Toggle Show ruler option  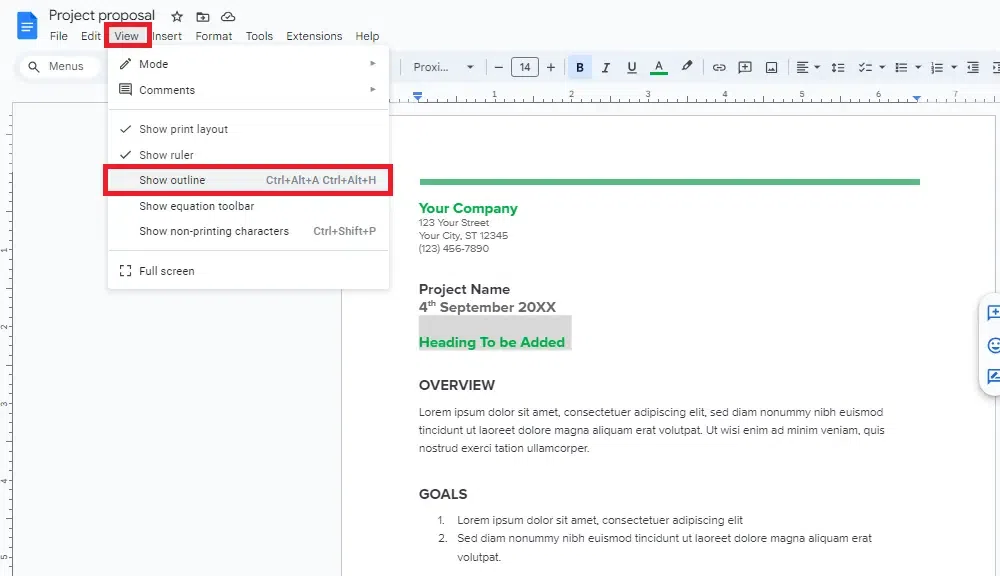click(x=248, y=155)
